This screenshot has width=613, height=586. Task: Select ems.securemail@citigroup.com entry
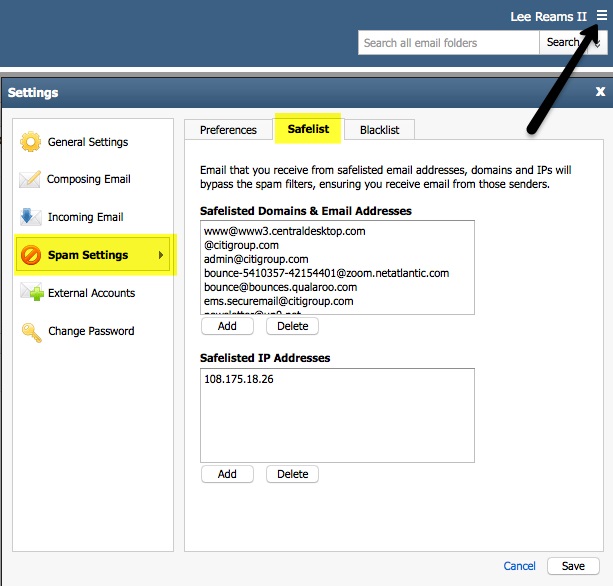278,301
